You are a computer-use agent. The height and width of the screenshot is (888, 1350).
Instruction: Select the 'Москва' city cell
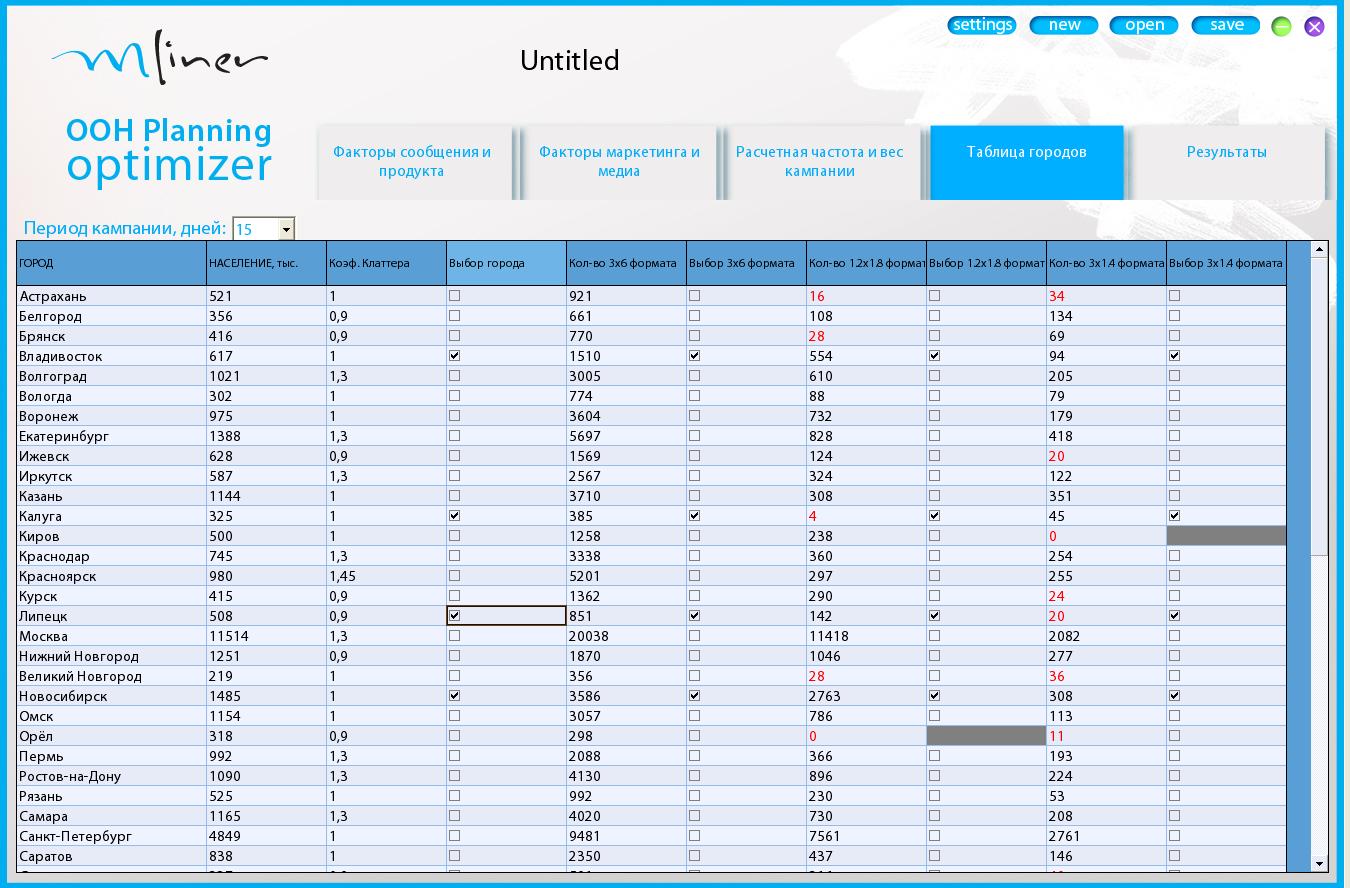pos(111,636)
